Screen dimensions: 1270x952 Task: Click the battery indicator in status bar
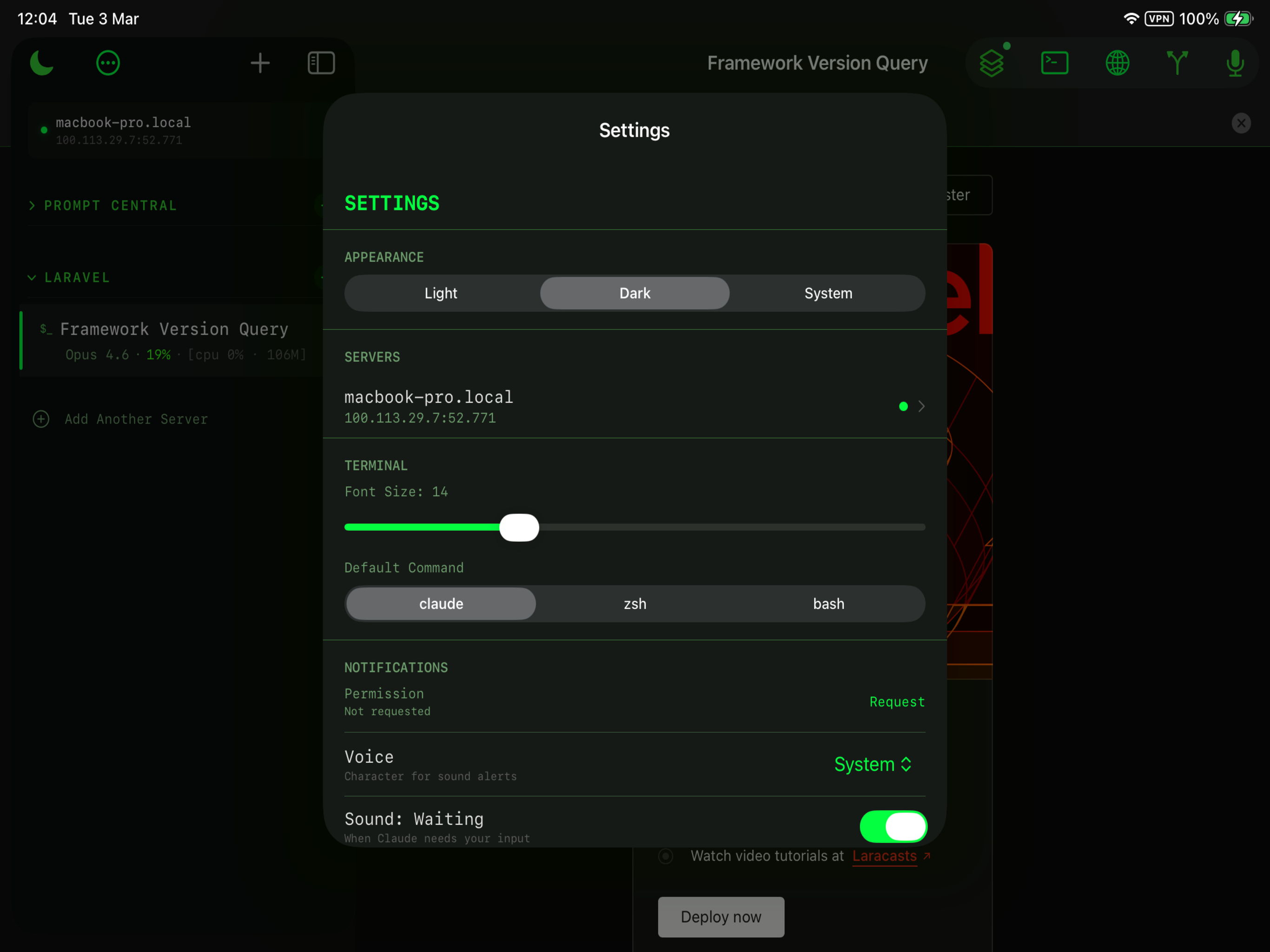pos(1239,19)
